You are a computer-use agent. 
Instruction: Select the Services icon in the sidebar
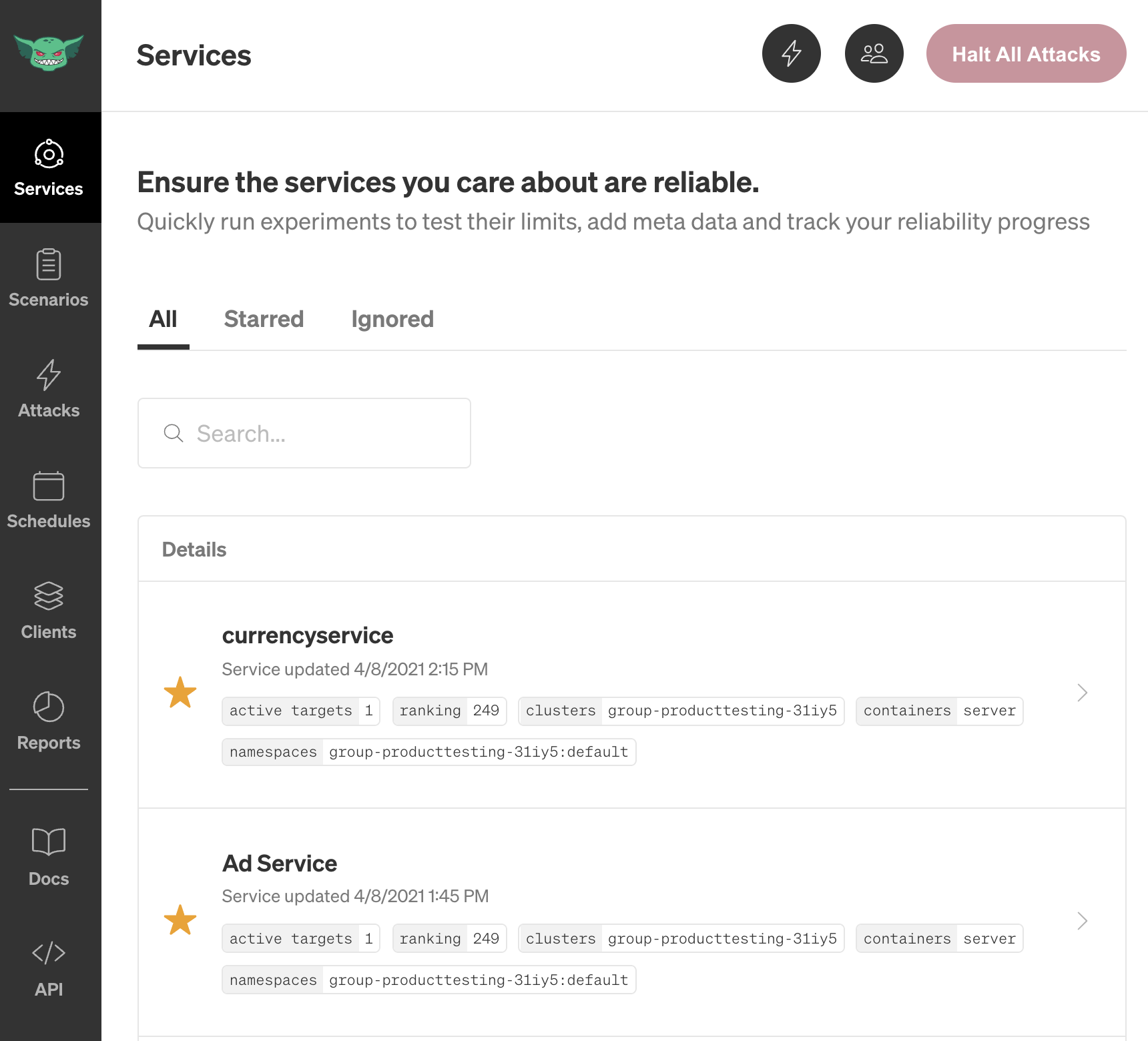point(48,167)
